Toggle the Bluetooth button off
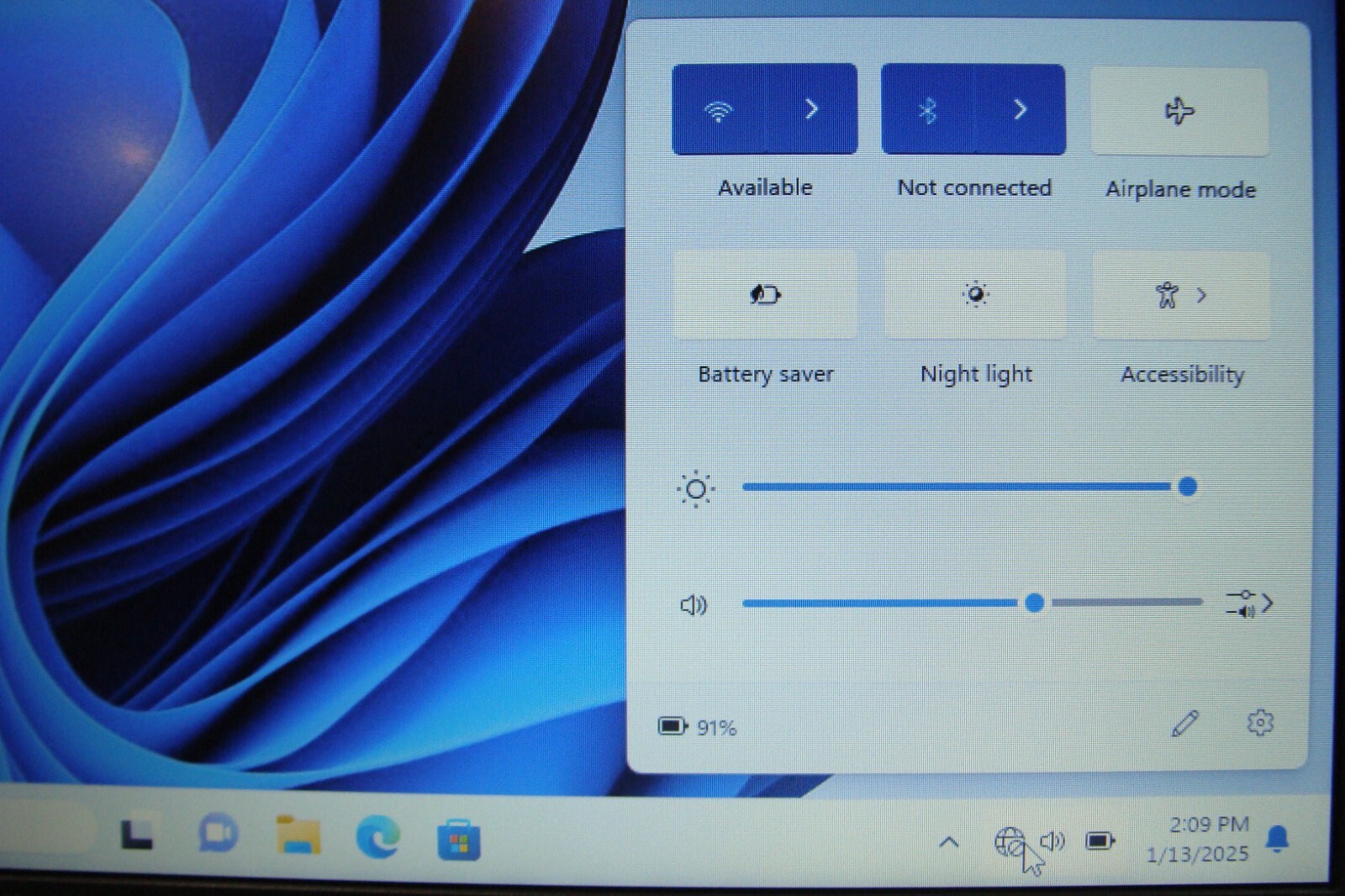1345x896 pixels. pos(927,109)
